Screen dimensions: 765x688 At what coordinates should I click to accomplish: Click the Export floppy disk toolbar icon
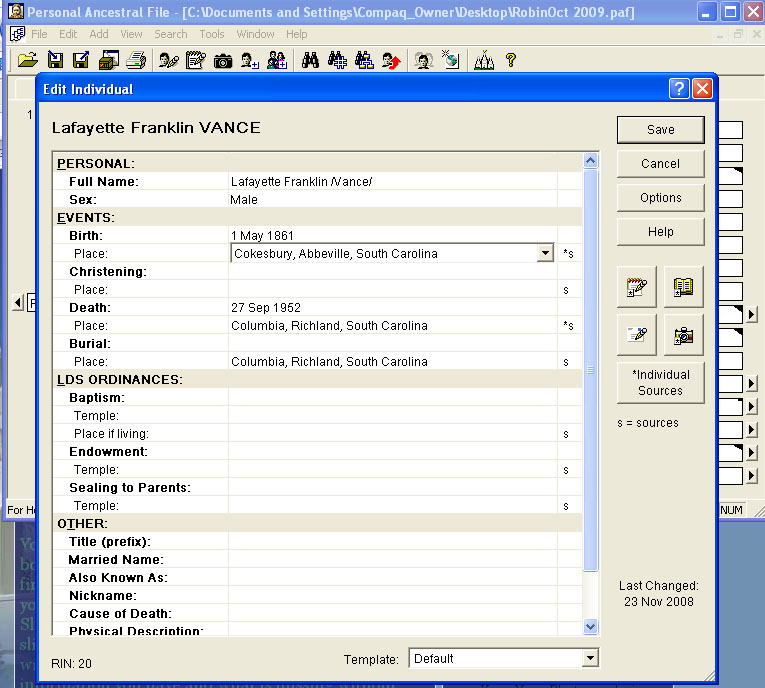click(x=81, y=61)
